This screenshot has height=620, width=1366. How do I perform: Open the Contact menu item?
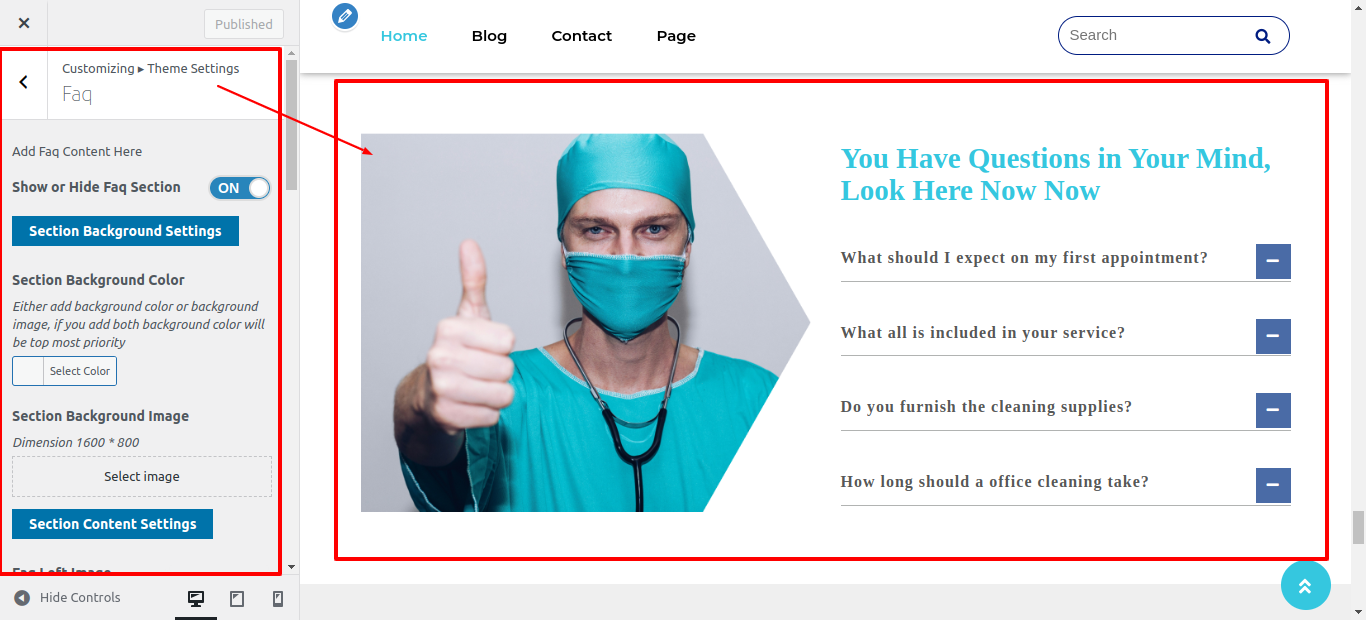click(x=582, y=36)
